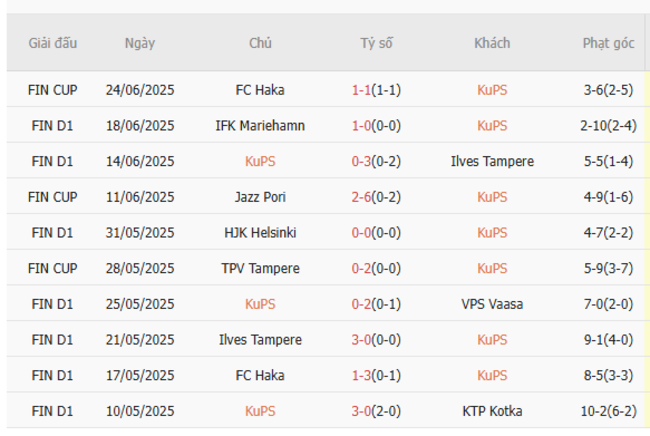Image resolution: width=650 pixels, height=436 pixels.
Task: Click the Giải đấu column header
Action: click(x=53, y=43)
